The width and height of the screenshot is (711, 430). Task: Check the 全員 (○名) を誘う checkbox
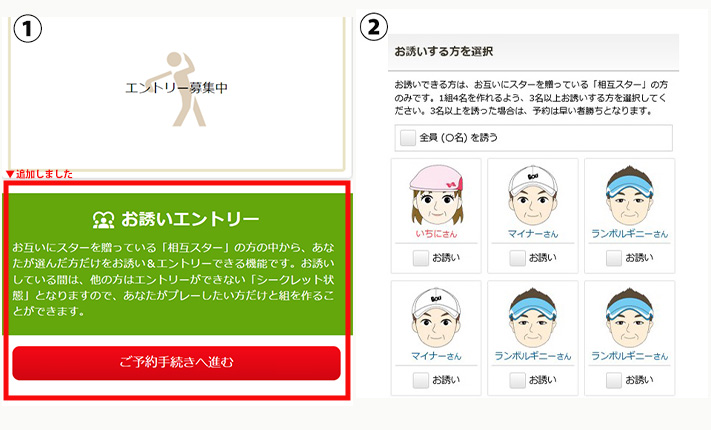[x=408, y=137]
